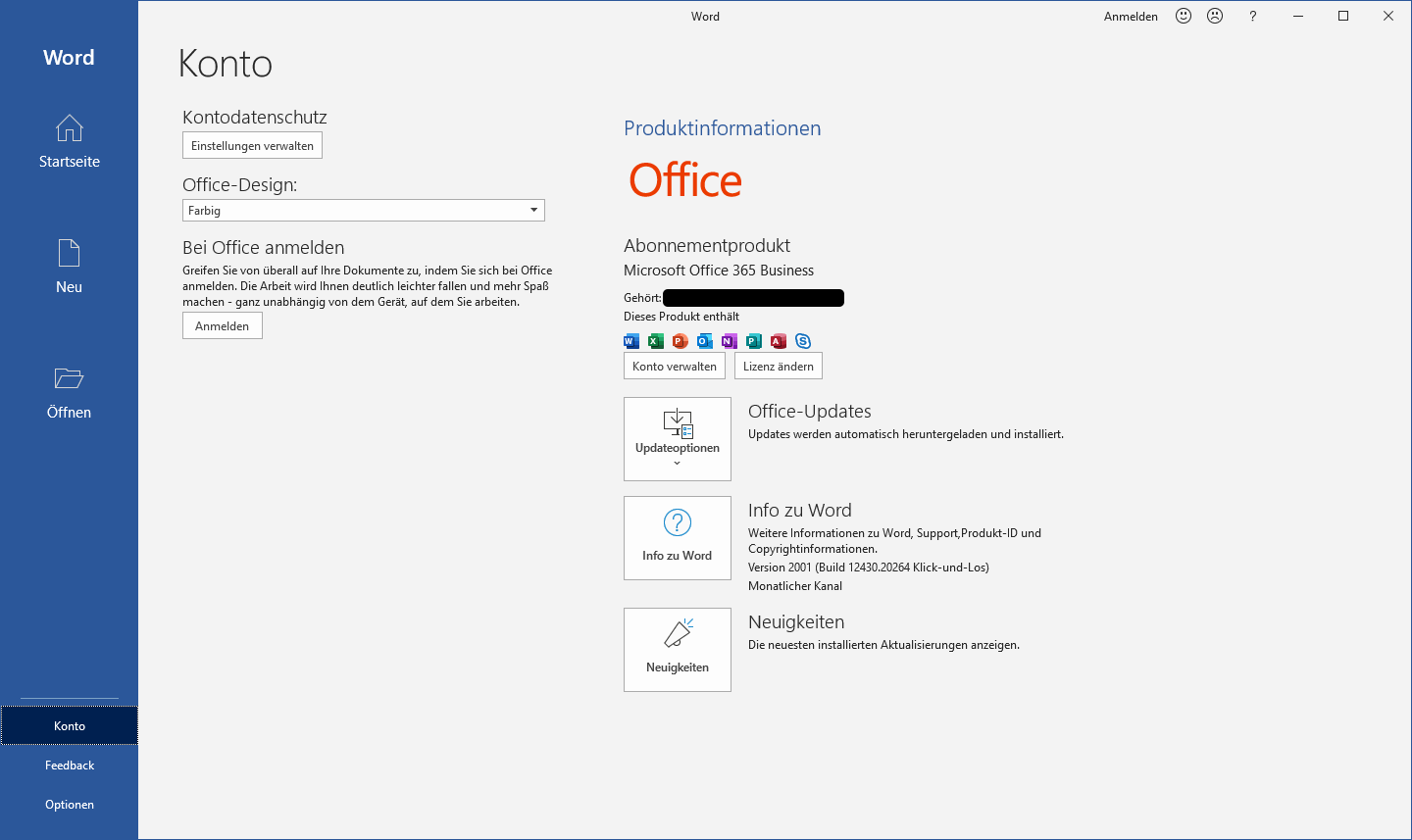Send positive feedback with smiley face icon
Image resolution: width=1412 pixels, height=840 pixels.
[x=1184, y=16]
